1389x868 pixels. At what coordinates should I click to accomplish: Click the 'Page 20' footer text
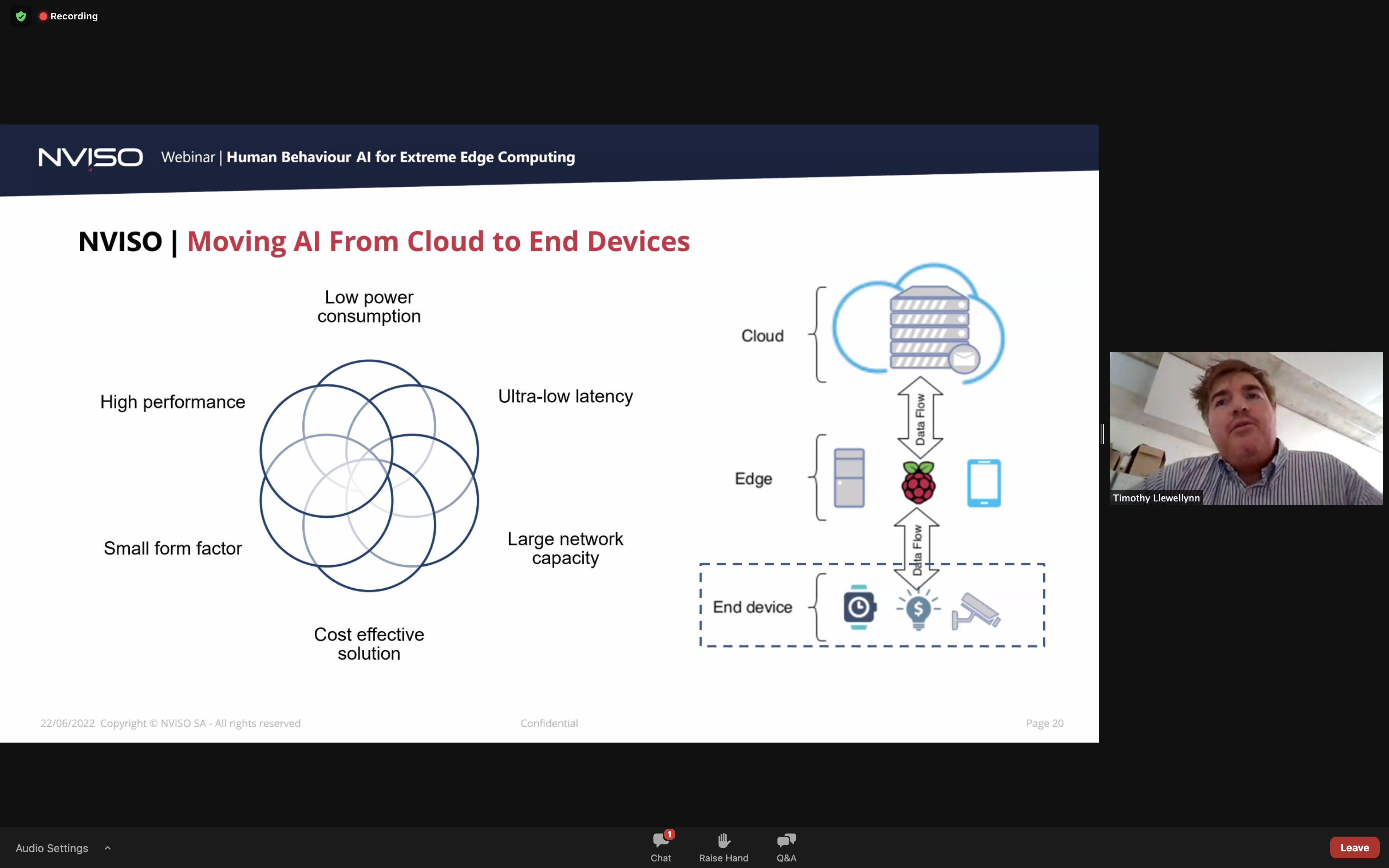click(x=1044, y=723)
